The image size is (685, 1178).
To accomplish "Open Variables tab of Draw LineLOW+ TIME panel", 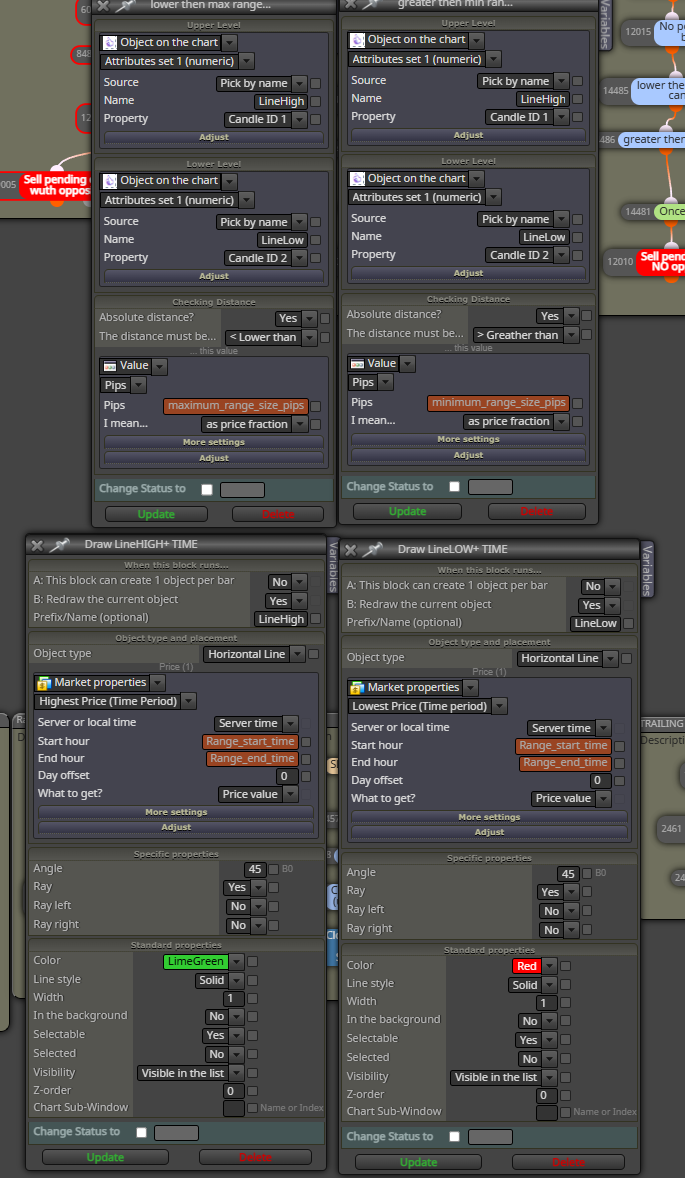I will pyautogui.click(x=647, y=569).
